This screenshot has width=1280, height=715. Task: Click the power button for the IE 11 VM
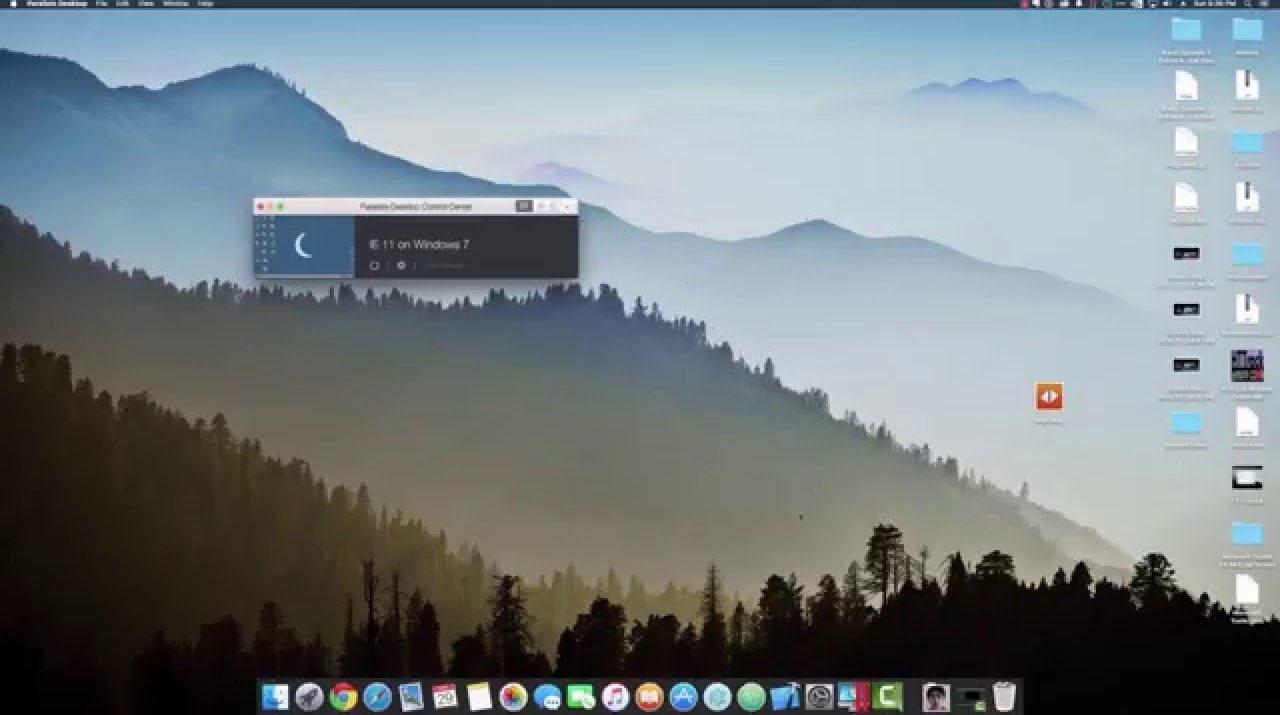(375, 266)
